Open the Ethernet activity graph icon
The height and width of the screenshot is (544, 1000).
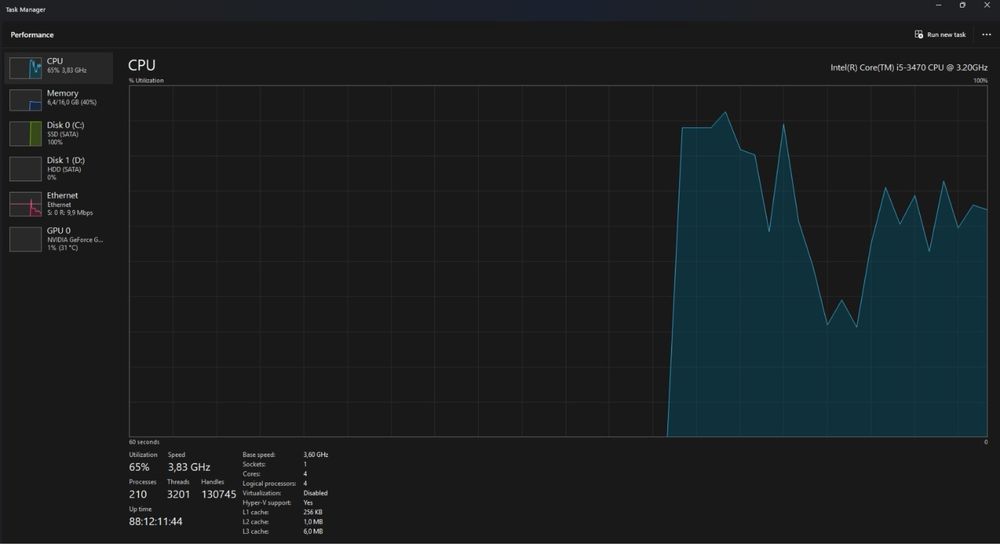pyautogui.click(x=26, y=204)
